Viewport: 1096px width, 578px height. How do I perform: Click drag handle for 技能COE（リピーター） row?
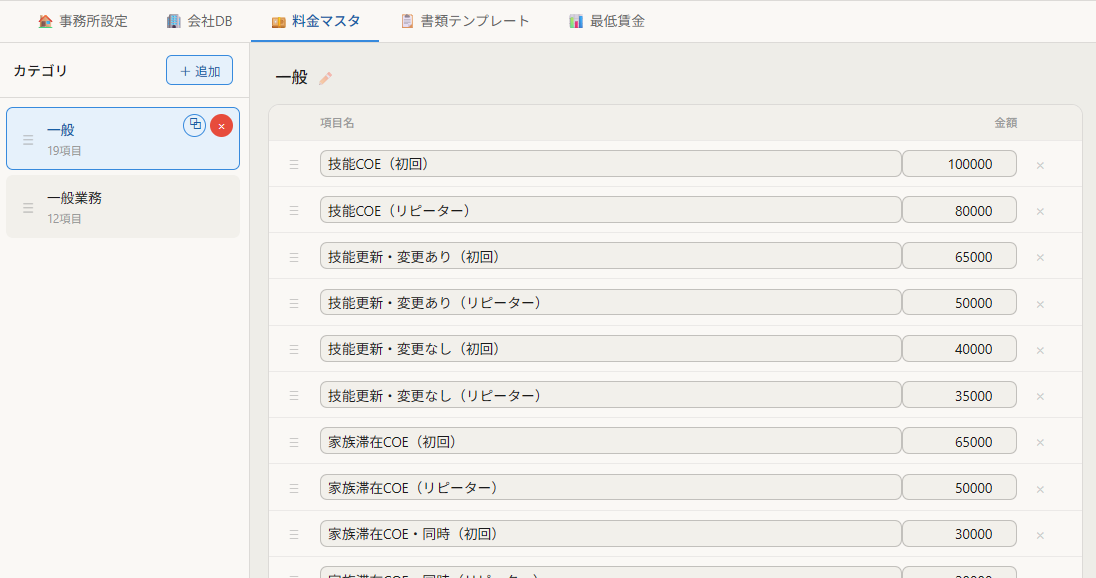point(294,211)
